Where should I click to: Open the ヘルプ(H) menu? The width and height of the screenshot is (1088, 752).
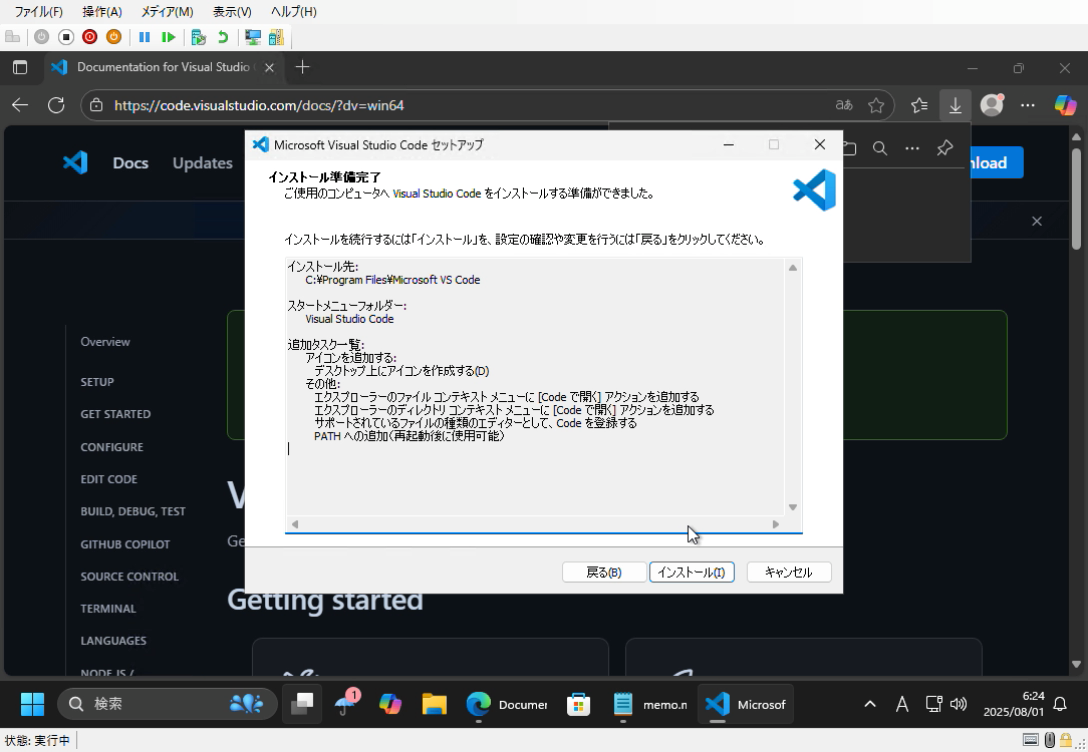[x=294, y=12]
